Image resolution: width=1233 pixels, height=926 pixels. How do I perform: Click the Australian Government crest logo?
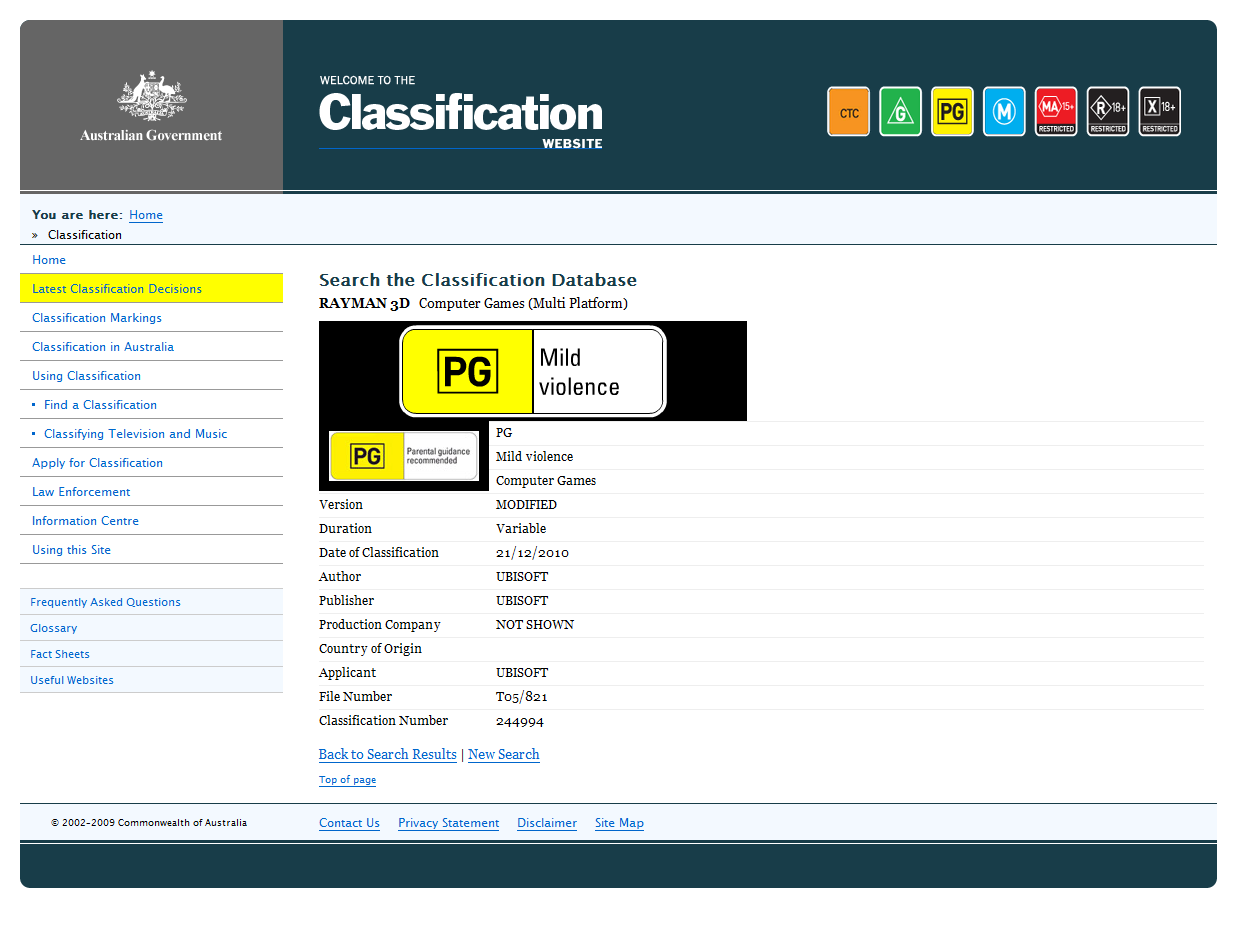(x=151, y=106)
